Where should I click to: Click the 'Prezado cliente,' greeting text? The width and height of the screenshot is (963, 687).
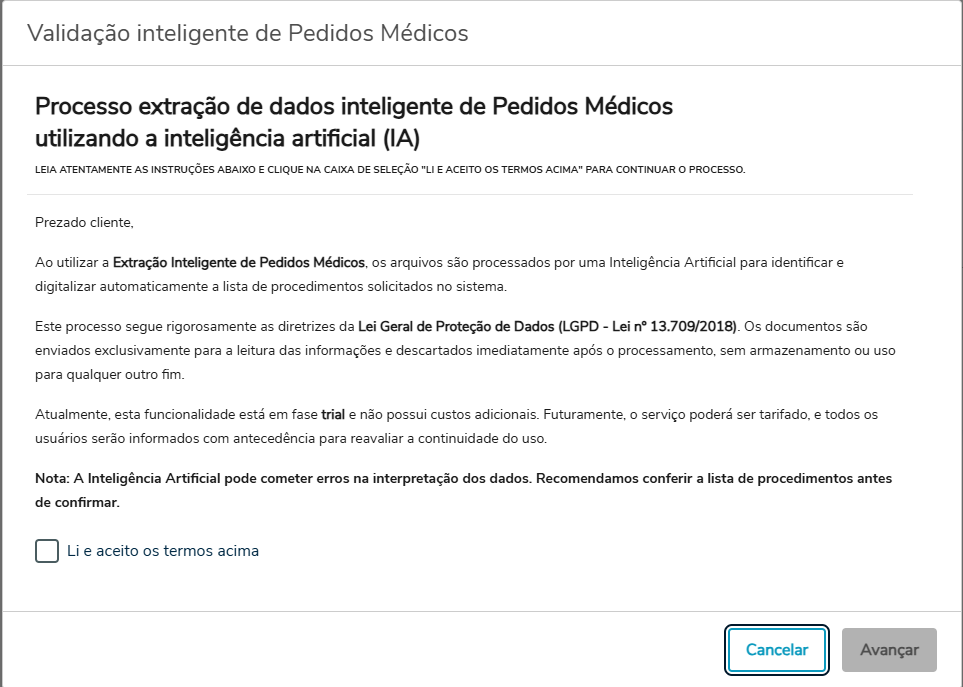pyautogui.click(x=84, y=221)
